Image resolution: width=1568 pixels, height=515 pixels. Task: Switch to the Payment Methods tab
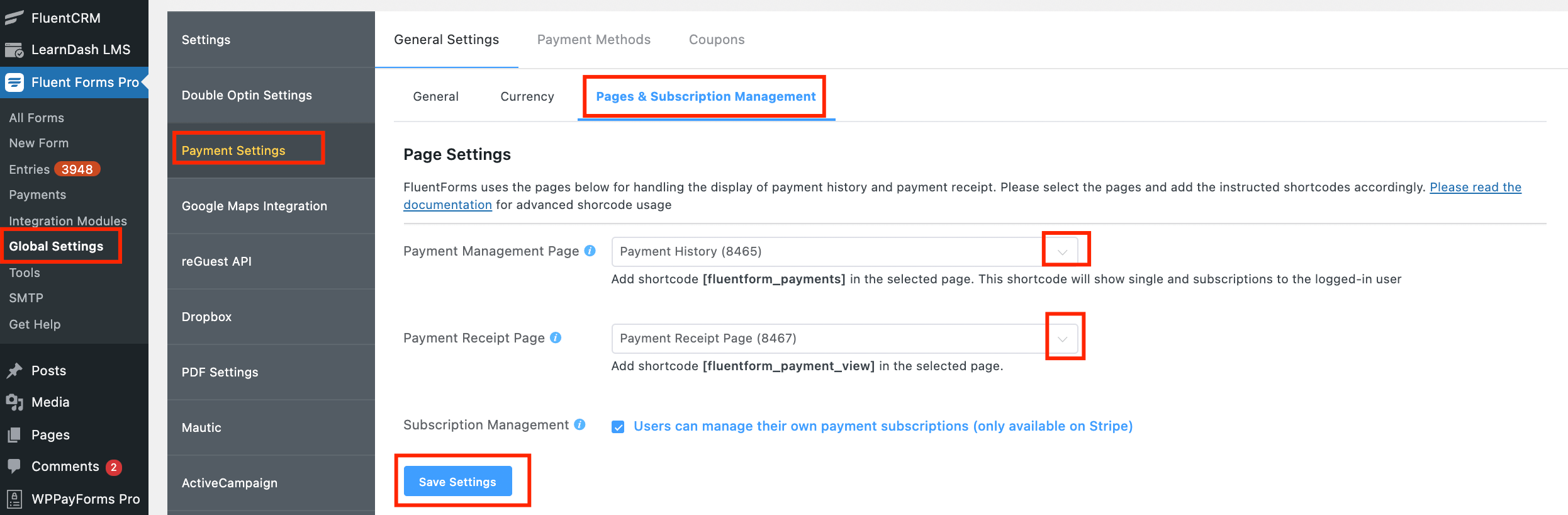[593, 40]
